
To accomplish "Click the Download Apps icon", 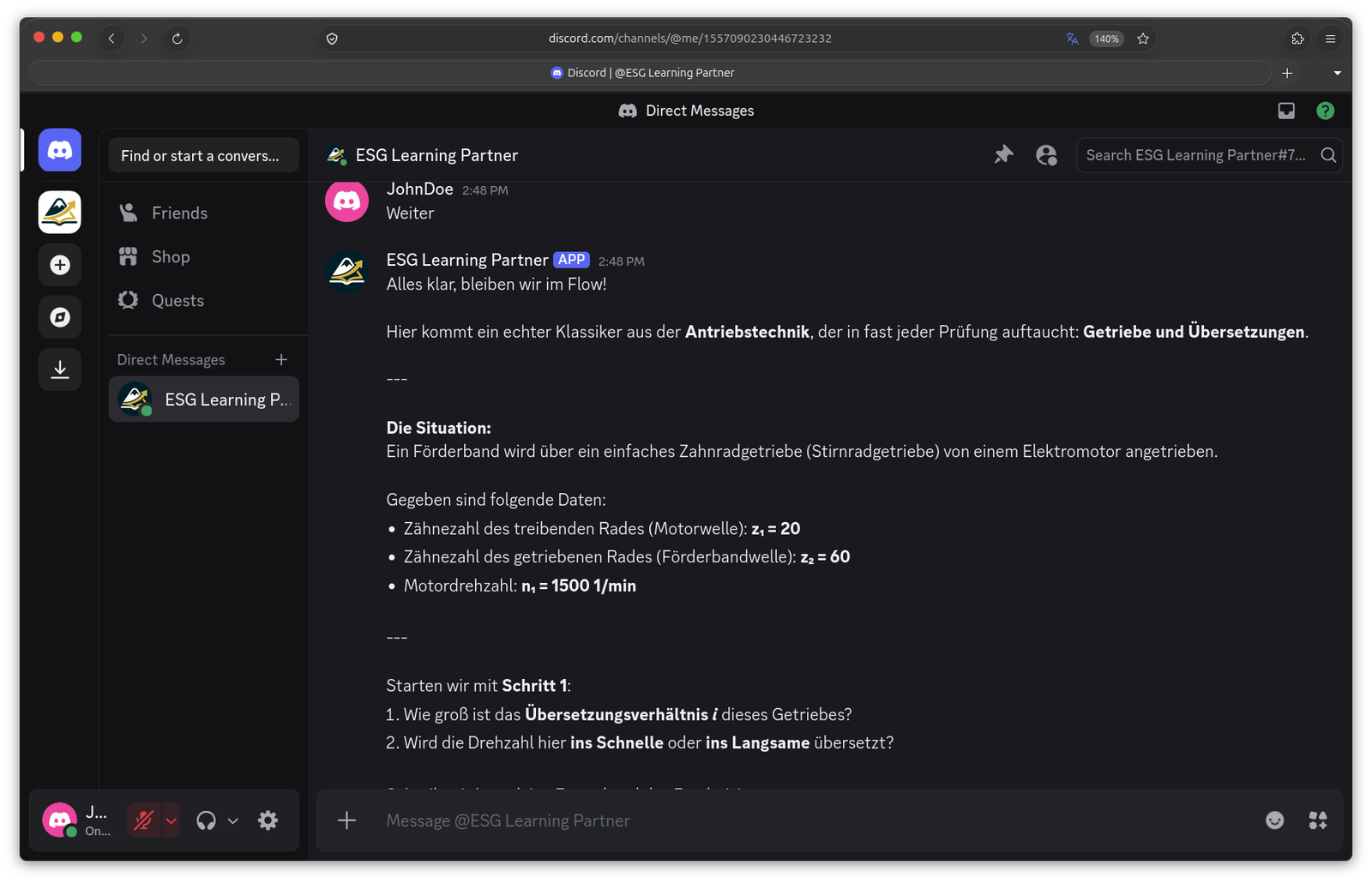I will point(59,369).
